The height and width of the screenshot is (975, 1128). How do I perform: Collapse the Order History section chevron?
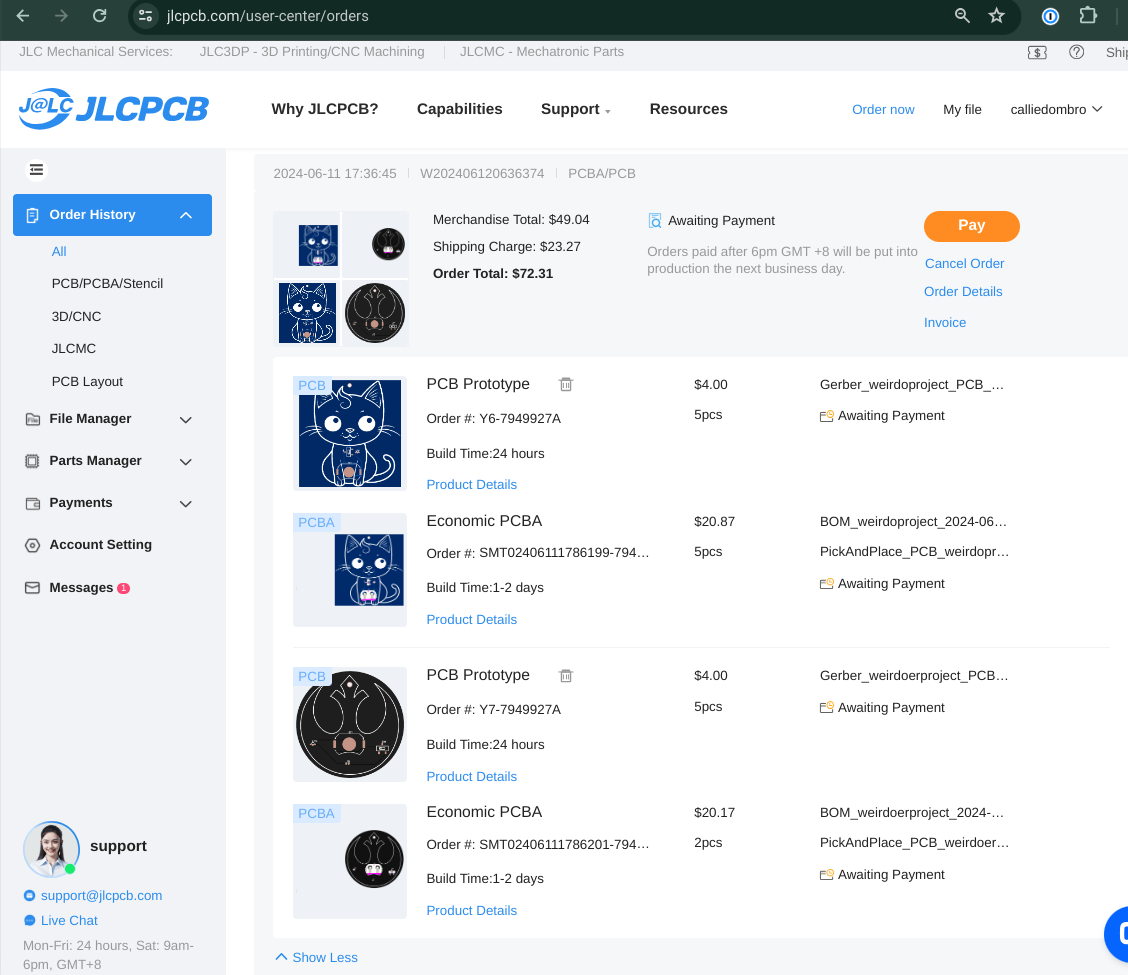(186, 215)
